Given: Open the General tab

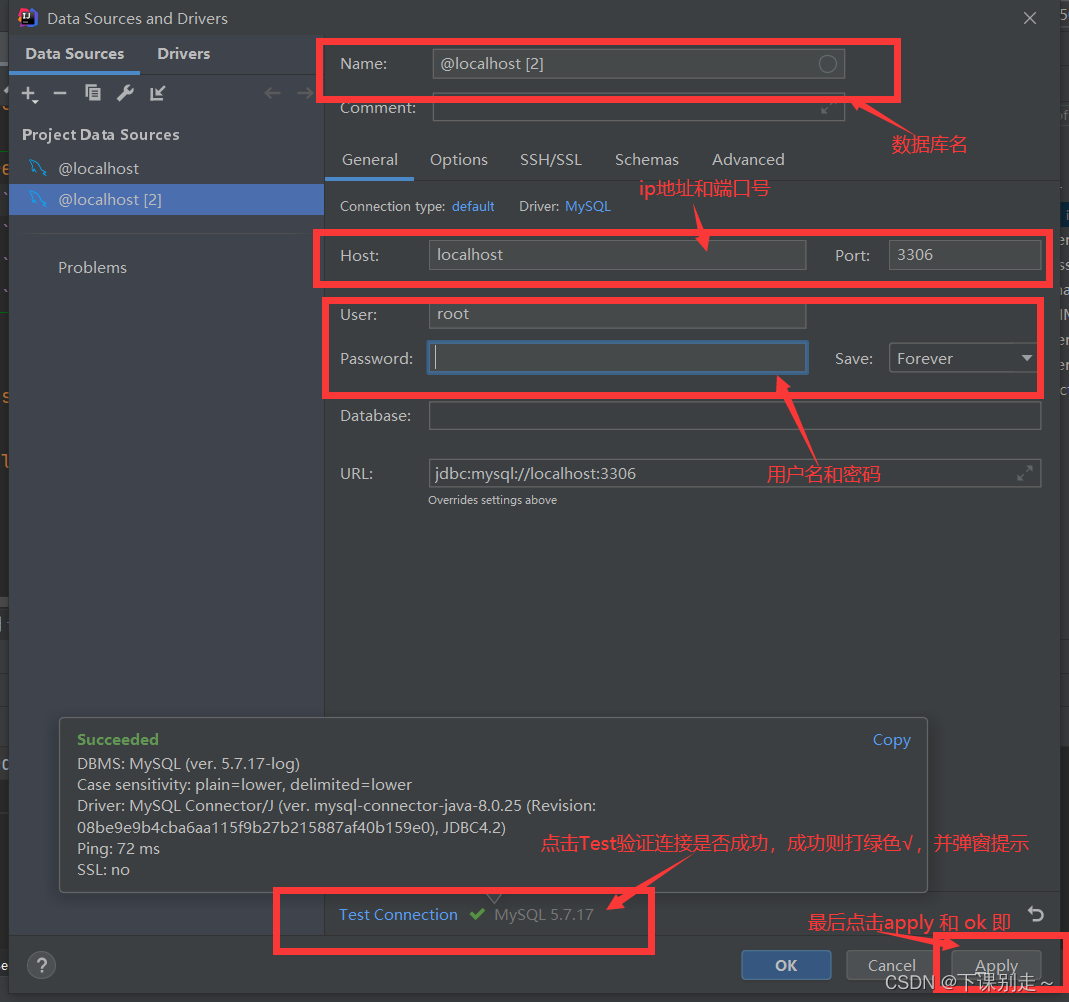Looking at the screenshot, I should [x=370, y=160].
